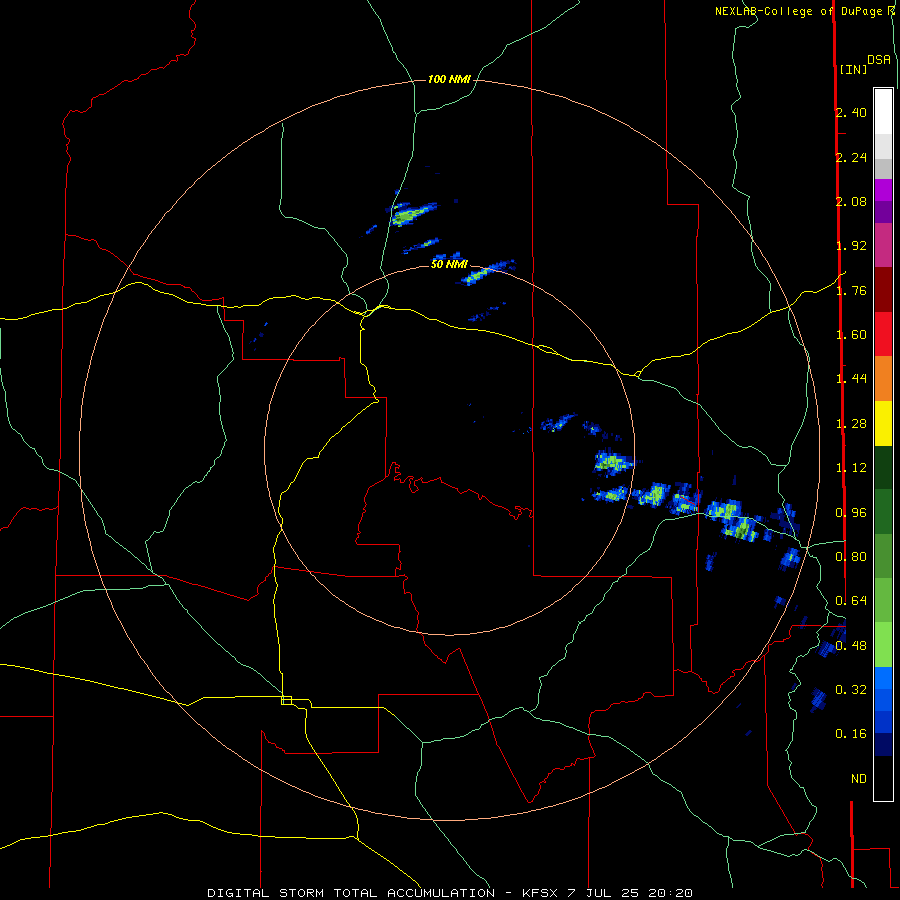Image resolution: width=900 pixels, height=900 pixels.
Task: Click the 1.92 legend value
Action: (x=851, y=246)
